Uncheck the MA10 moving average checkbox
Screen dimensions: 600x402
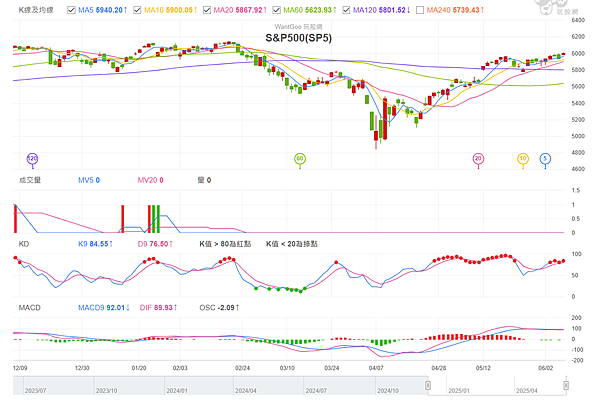pyautogui.click(x=137, y=10)
